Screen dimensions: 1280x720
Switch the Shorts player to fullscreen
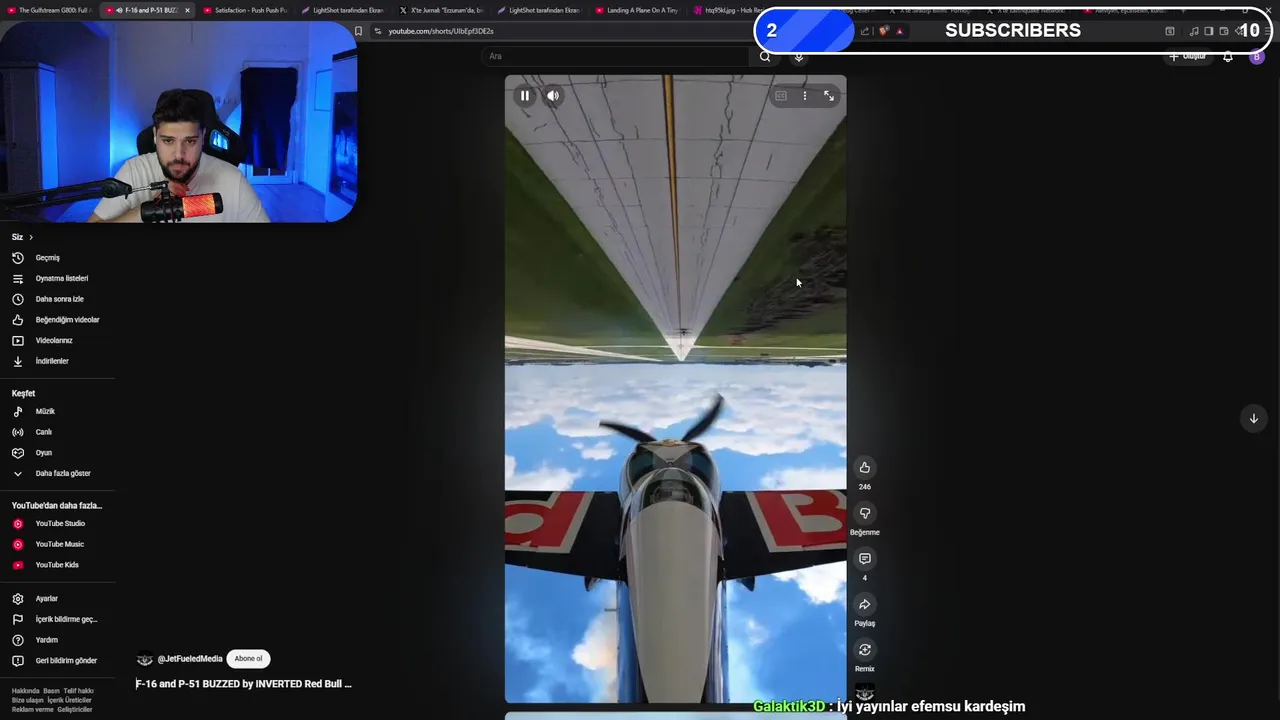pos(829,96)
